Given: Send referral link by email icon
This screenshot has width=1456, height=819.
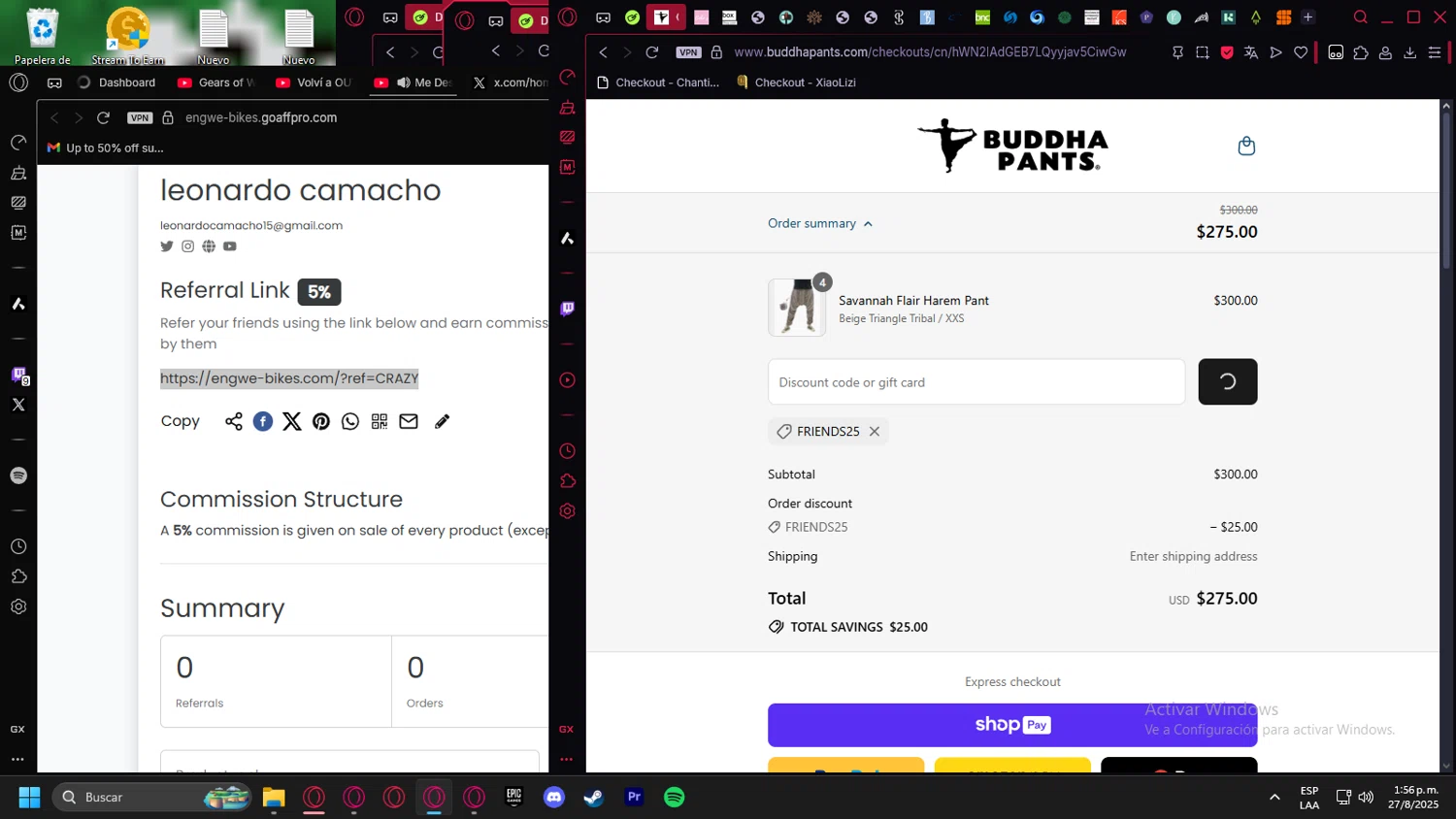Looking at the screenshot, I should tap(409, 421).
